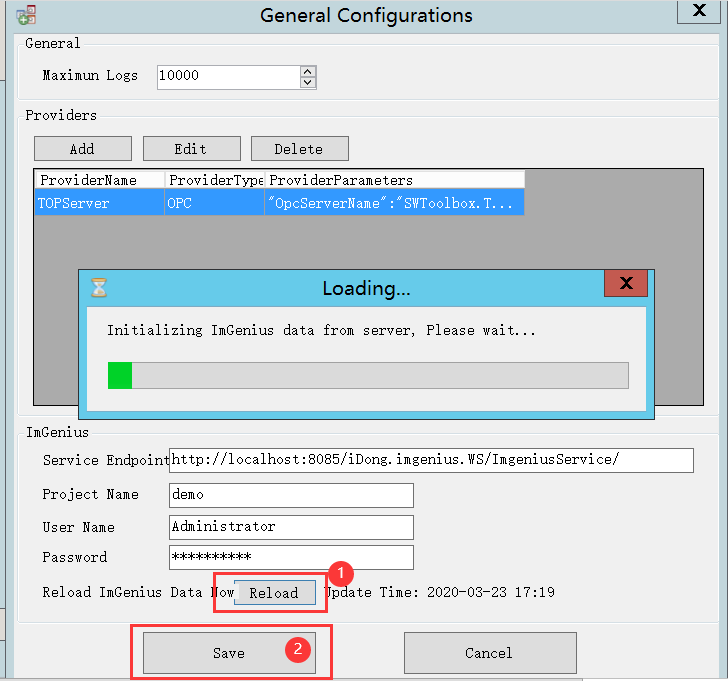Focus the Service Endpoint URL field

(431, 460)
